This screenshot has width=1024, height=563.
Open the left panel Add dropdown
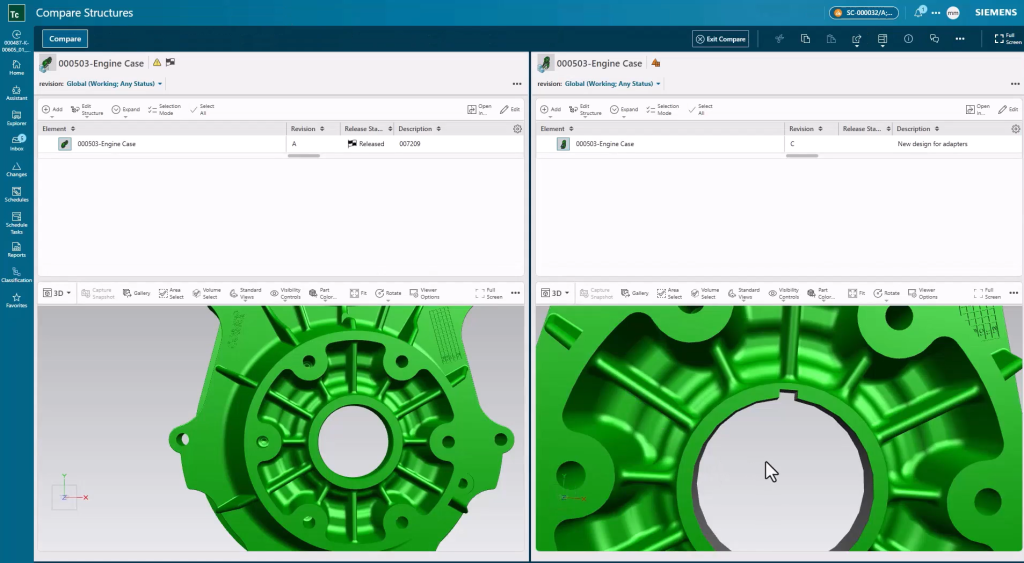tap(52, 110)
